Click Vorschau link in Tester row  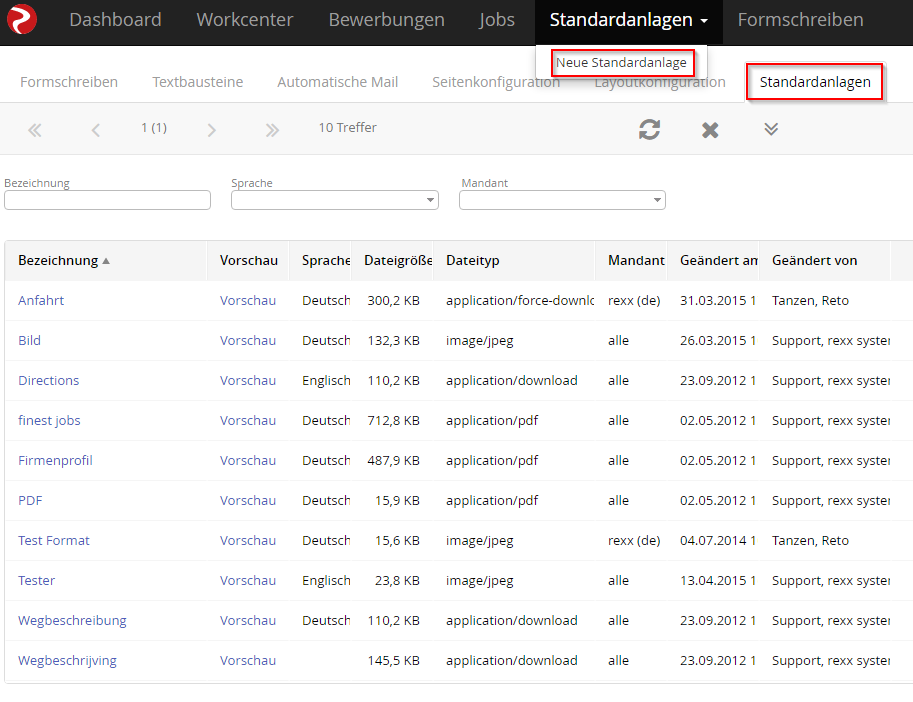[x=247, y=581]
